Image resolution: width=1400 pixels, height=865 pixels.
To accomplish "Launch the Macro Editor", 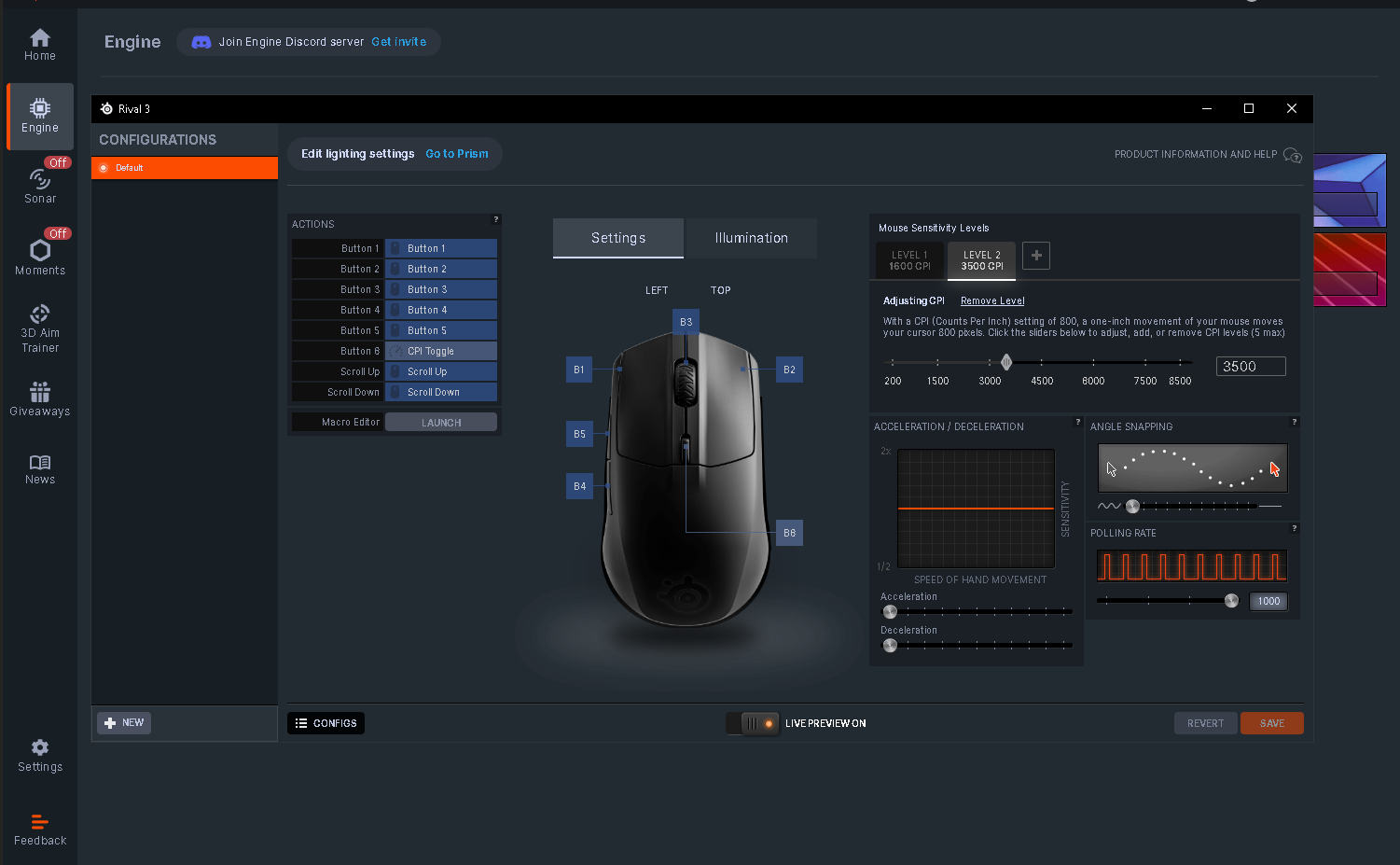I will (441, 423).
